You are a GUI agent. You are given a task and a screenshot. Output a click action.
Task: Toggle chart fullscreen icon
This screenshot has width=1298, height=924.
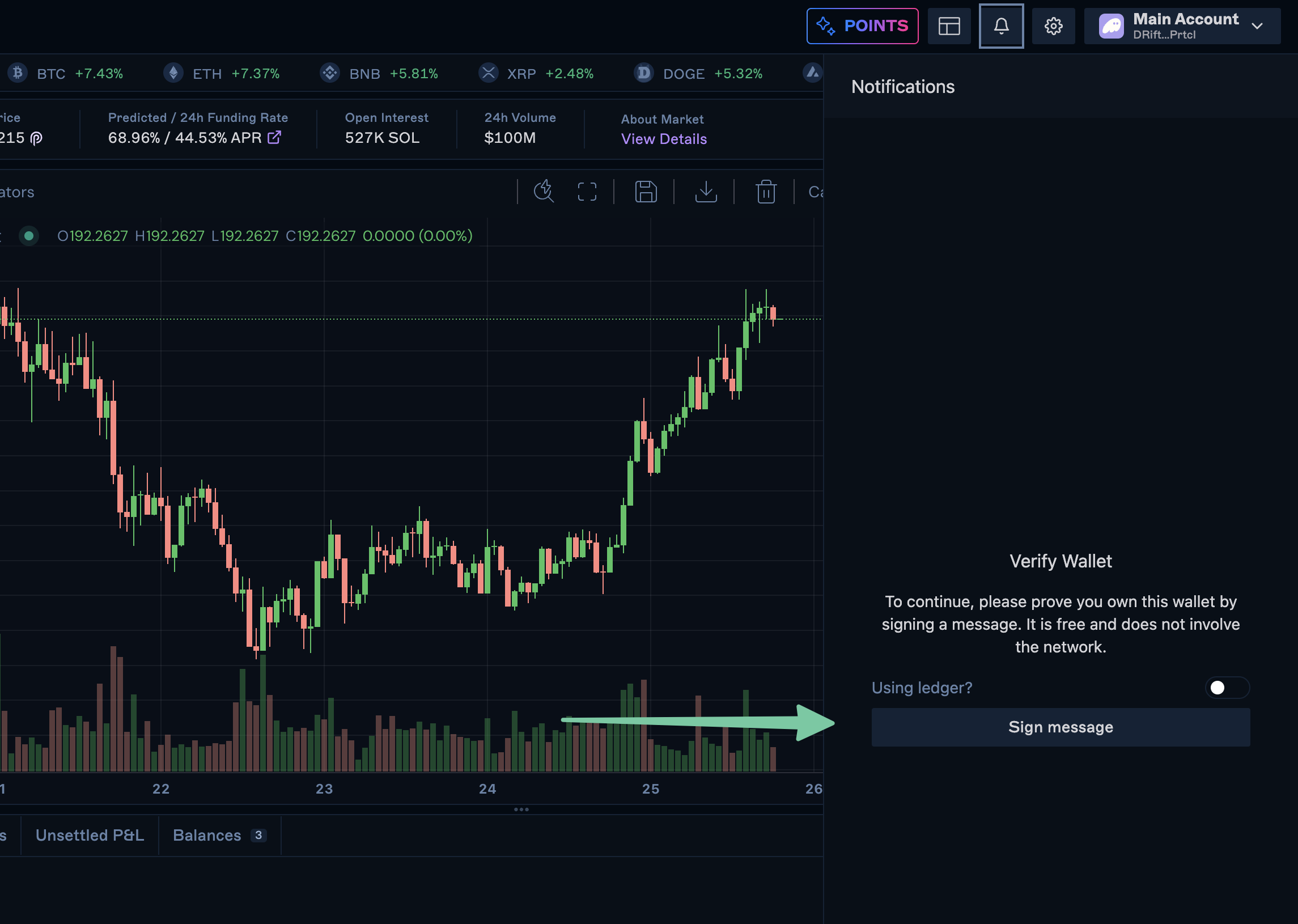click(x=587, y=192)
